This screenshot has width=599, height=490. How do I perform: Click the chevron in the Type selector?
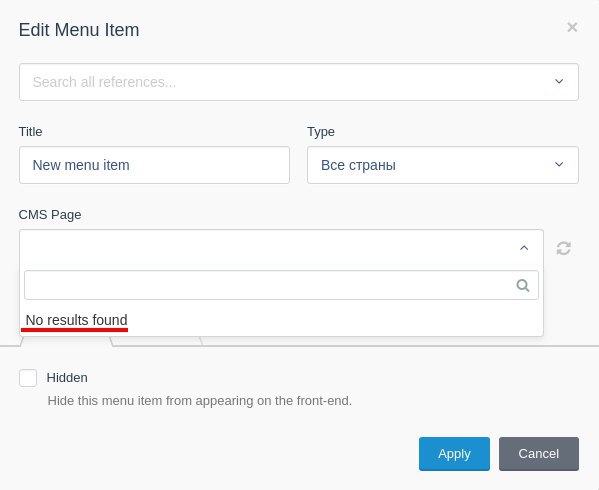[x=559, y=164]
